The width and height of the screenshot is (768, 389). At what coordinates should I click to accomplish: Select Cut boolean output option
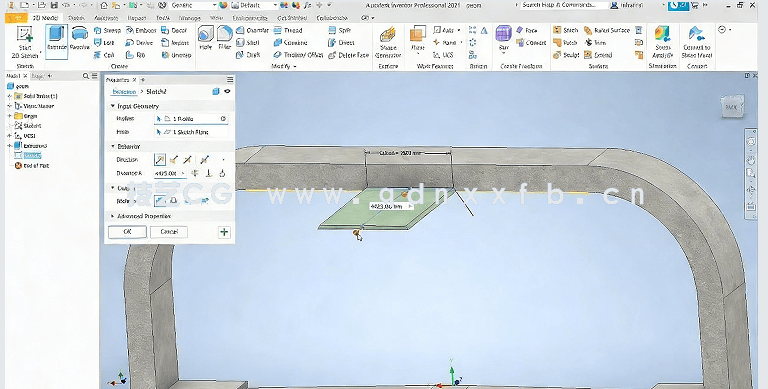173,200
